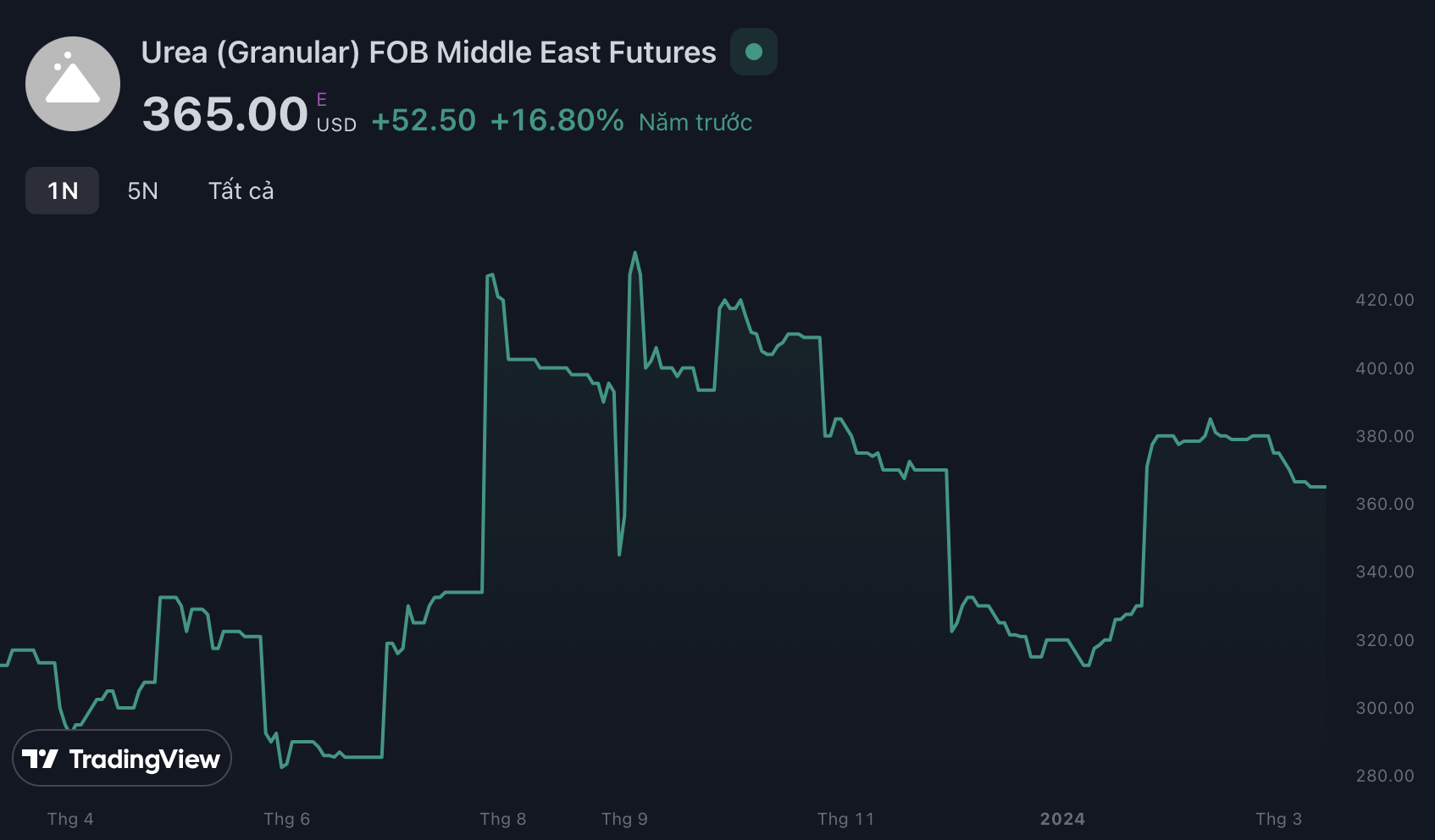Click the Năm trước label
Screen dimensions: 1435x840
coord(695,122)
